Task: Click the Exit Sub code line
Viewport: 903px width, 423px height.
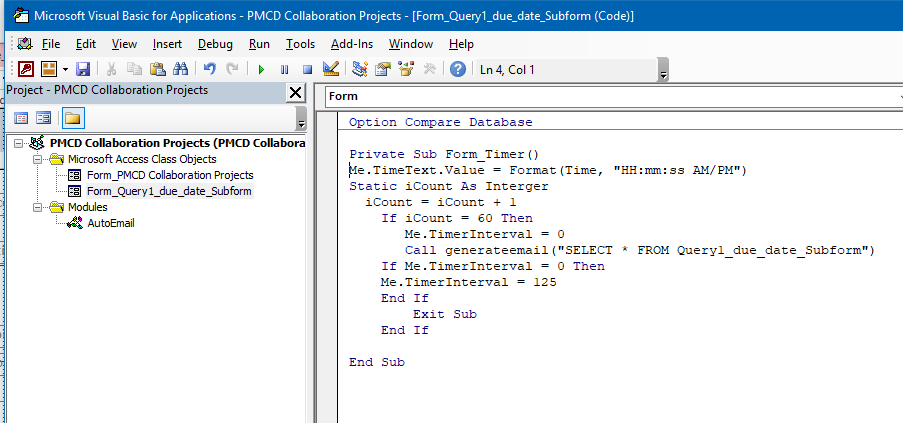Action: coord(445,315)
